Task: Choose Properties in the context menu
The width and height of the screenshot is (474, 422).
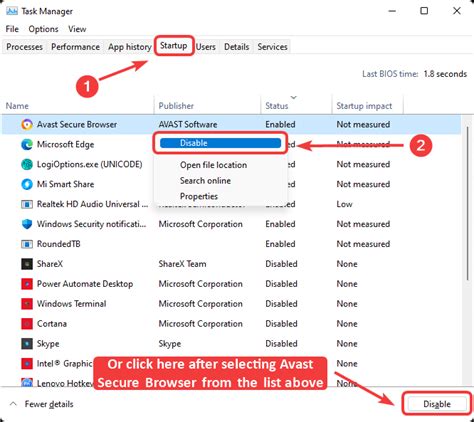Action: click(x=199, y=196)
